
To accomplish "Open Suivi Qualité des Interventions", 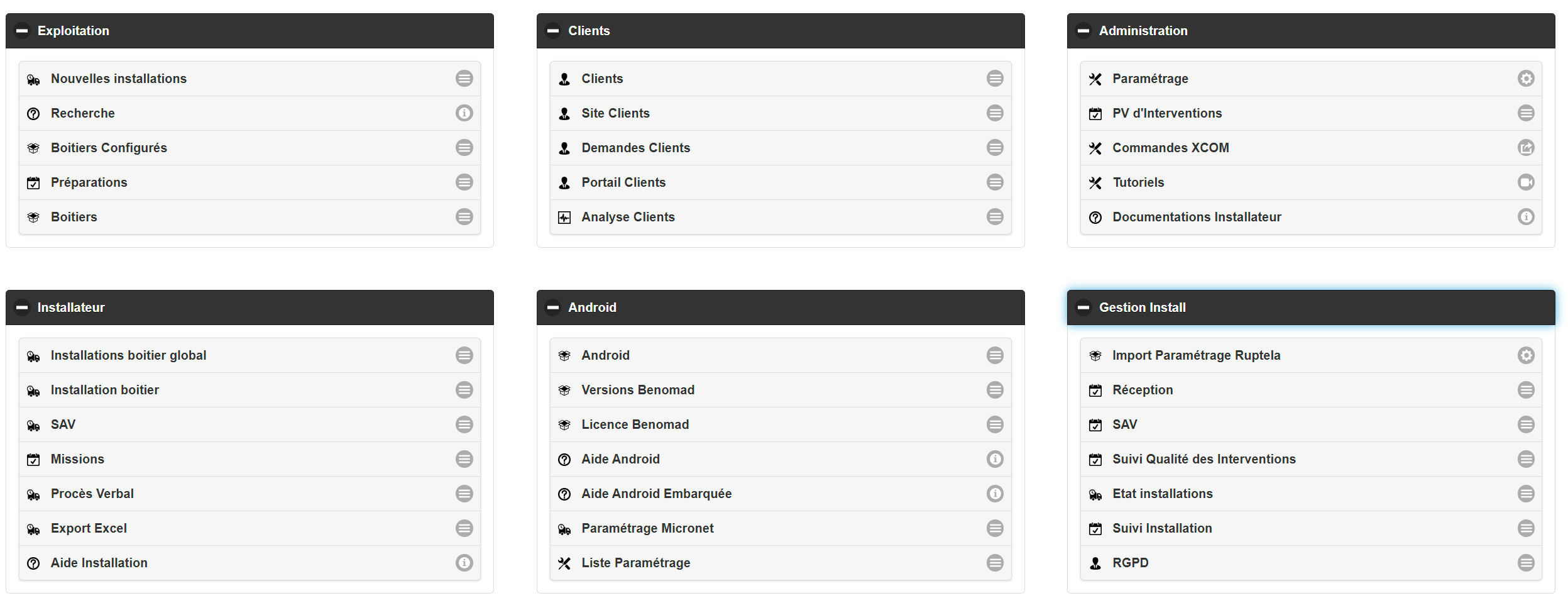I will point(1203,459).
